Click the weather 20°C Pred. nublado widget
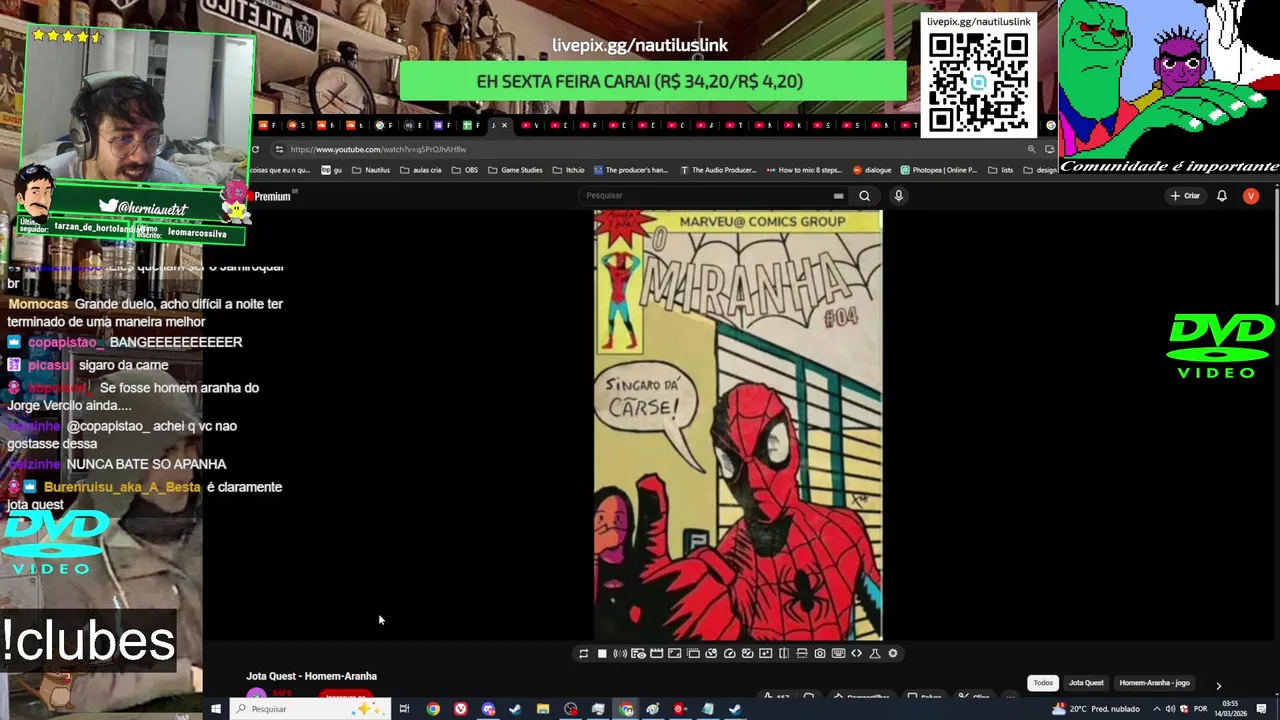 [x=1095, y=709]
